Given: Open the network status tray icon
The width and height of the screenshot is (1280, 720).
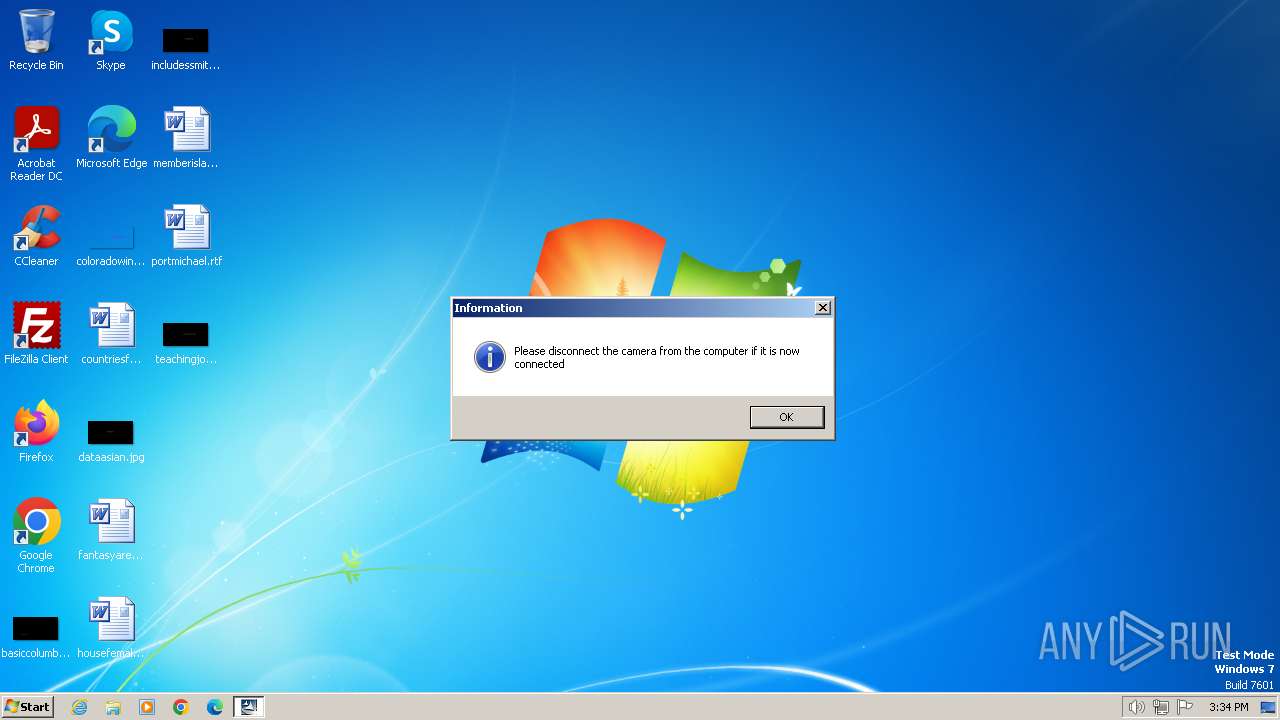Looking at the screenshot, I should [x=1161, y=707].
